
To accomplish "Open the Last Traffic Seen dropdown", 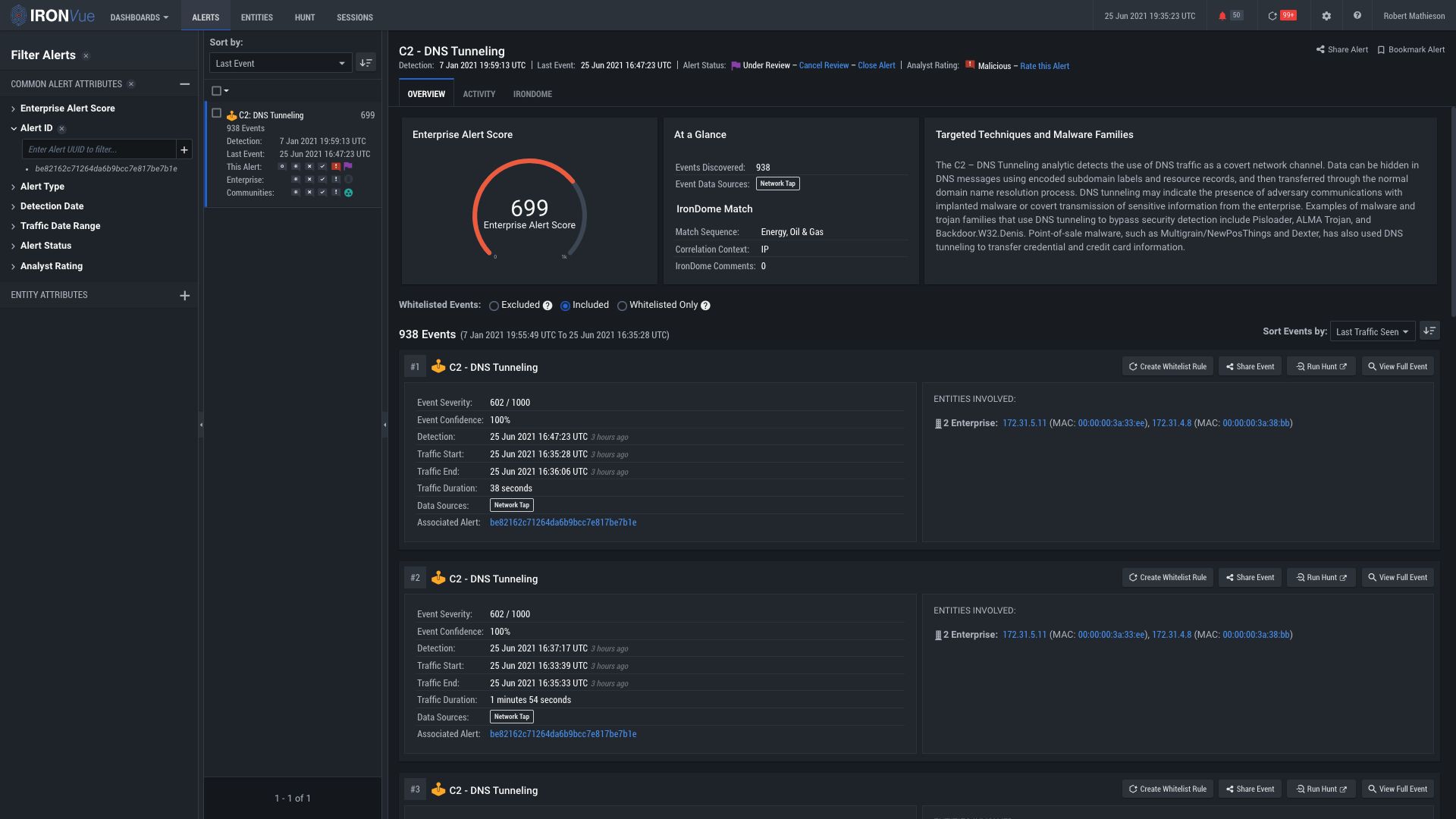I will tap(1371, 331).
